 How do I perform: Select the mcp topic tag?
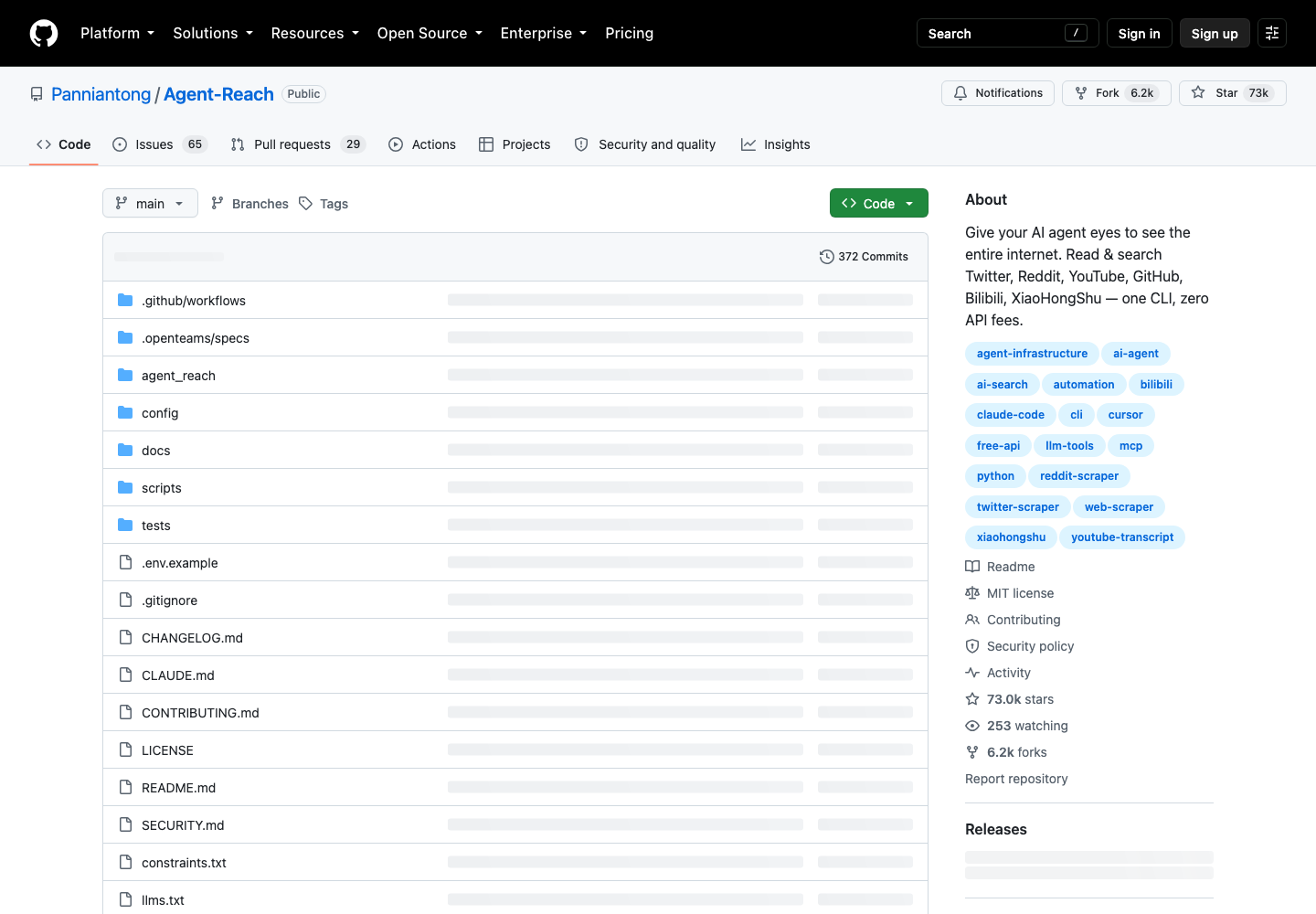1130,446
